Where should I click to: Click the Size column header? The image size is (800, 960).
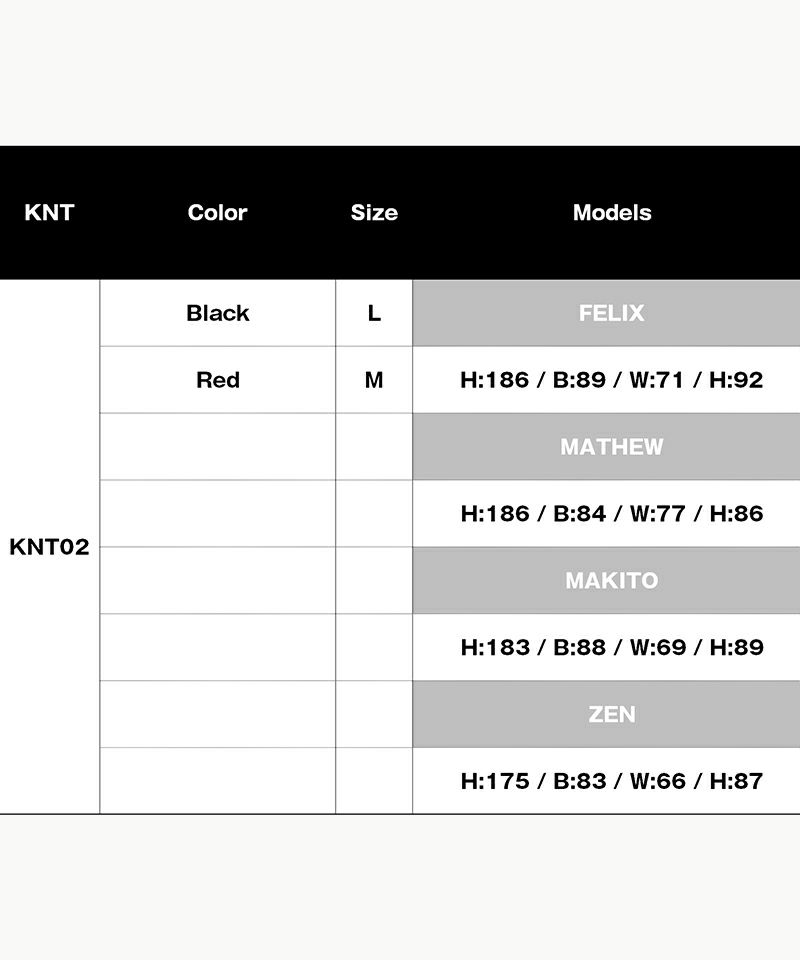pos(374,213)
